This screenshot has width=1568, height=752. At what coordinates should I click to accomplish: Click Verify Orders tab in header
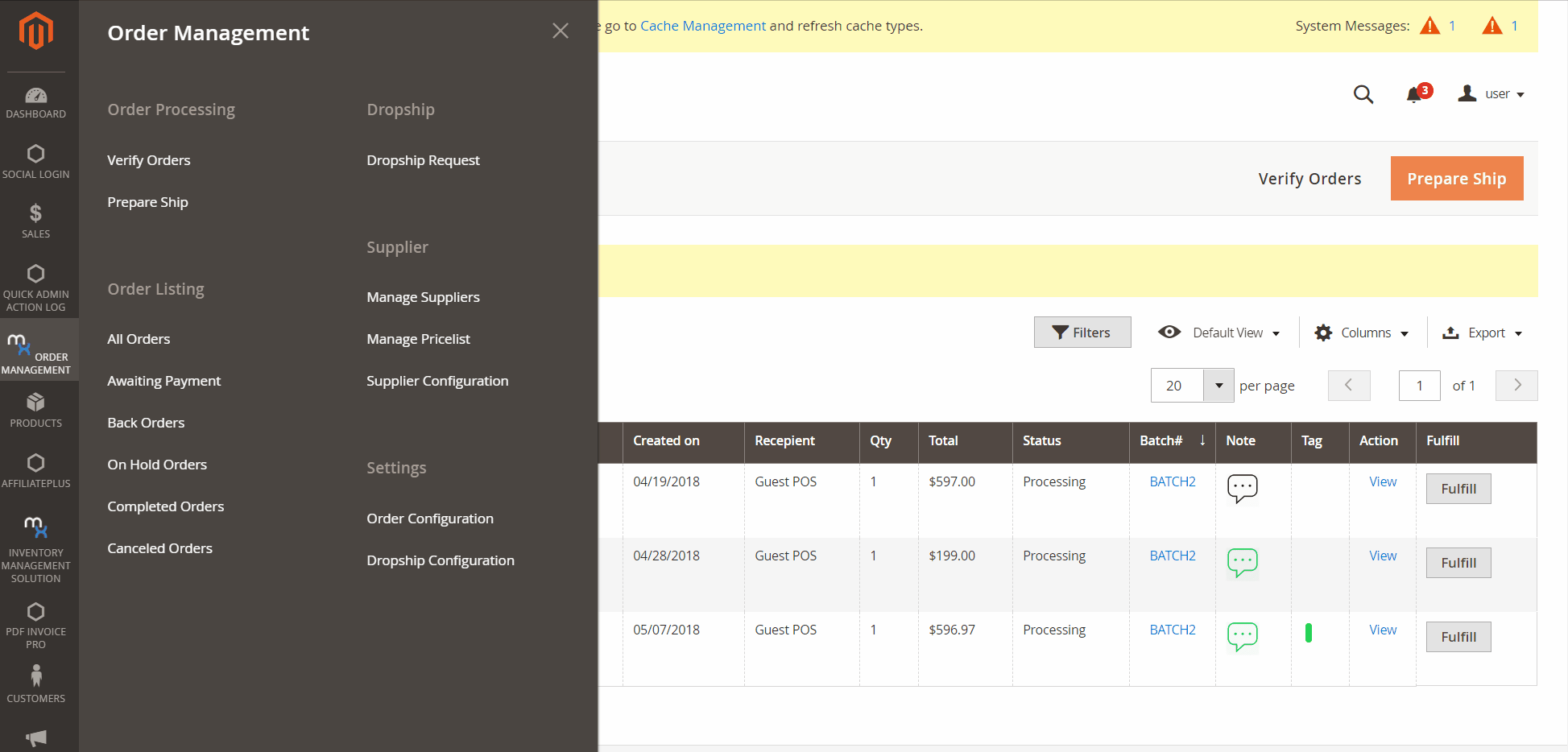(1309, 179)
